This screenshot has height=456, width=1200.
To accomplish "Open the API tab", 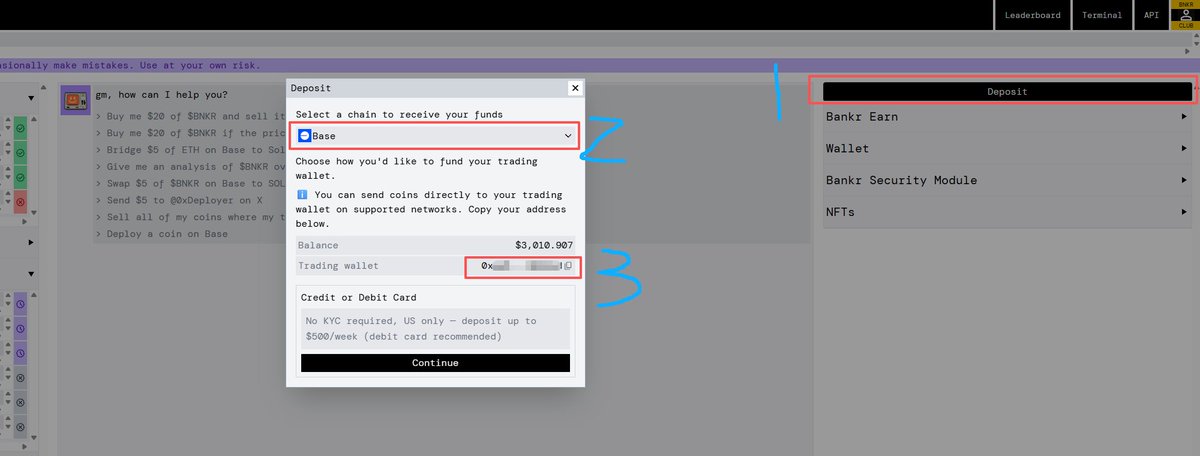I will click(1151, 15).
